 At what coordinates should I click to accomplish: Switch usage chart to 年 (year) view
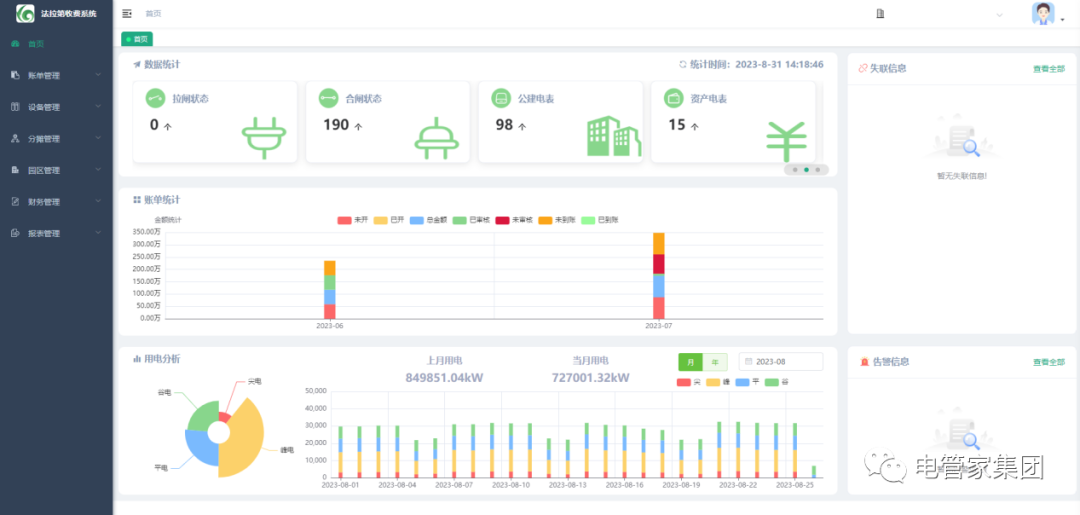pos(715,362)
